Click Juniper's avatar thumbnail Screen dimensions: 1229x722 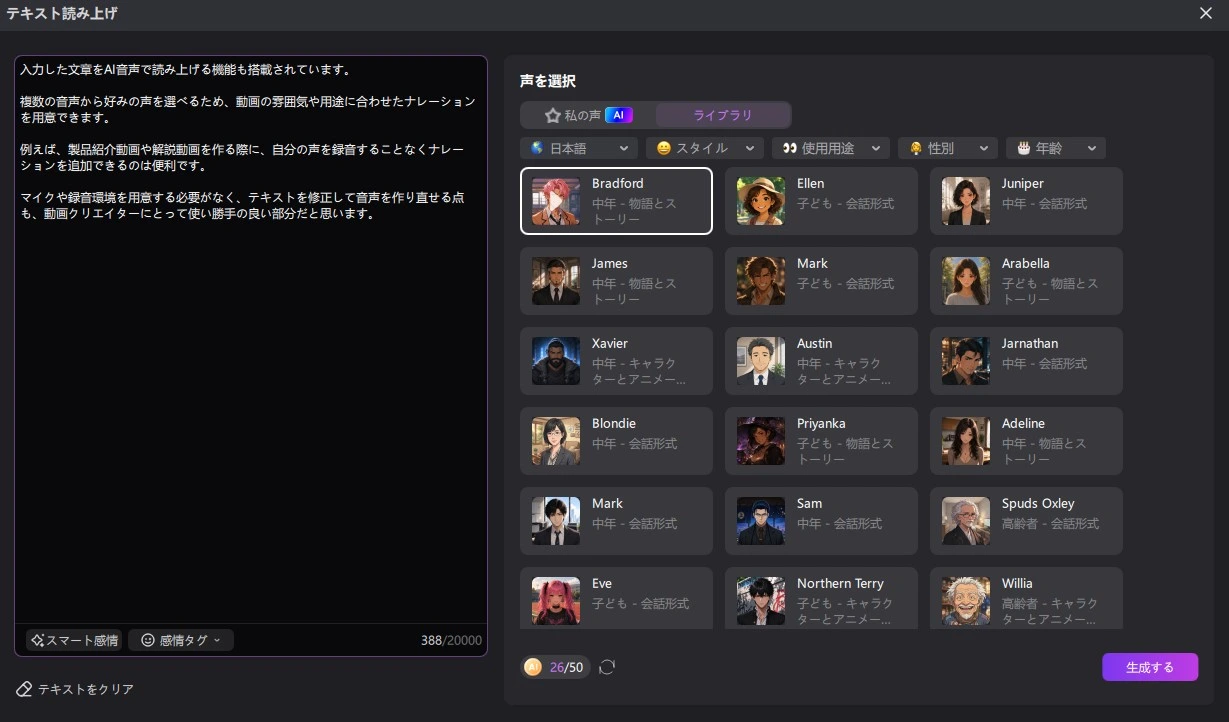pyautogui.click(x=966, y=201)
